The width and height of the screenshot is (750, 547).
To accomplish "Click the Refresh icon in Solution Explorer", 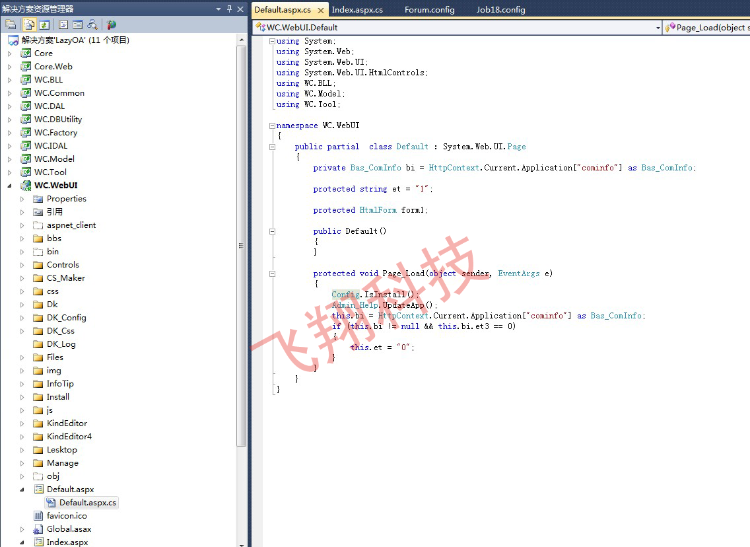I will click(45, 24).
